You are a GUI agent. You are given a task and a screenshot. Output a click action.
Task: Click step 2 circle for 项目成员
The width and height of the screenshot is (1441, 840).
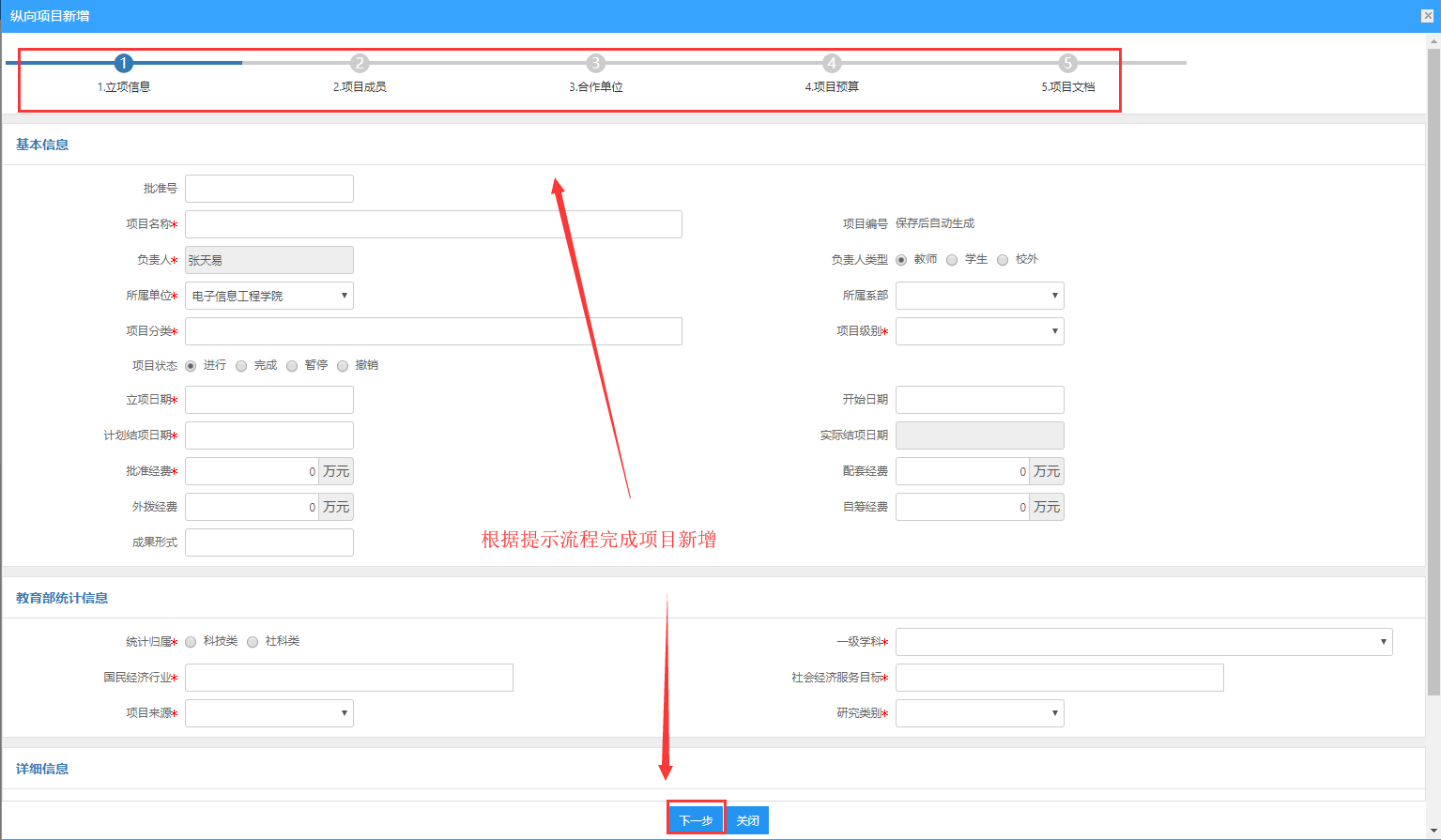click(x=360, y=63)
